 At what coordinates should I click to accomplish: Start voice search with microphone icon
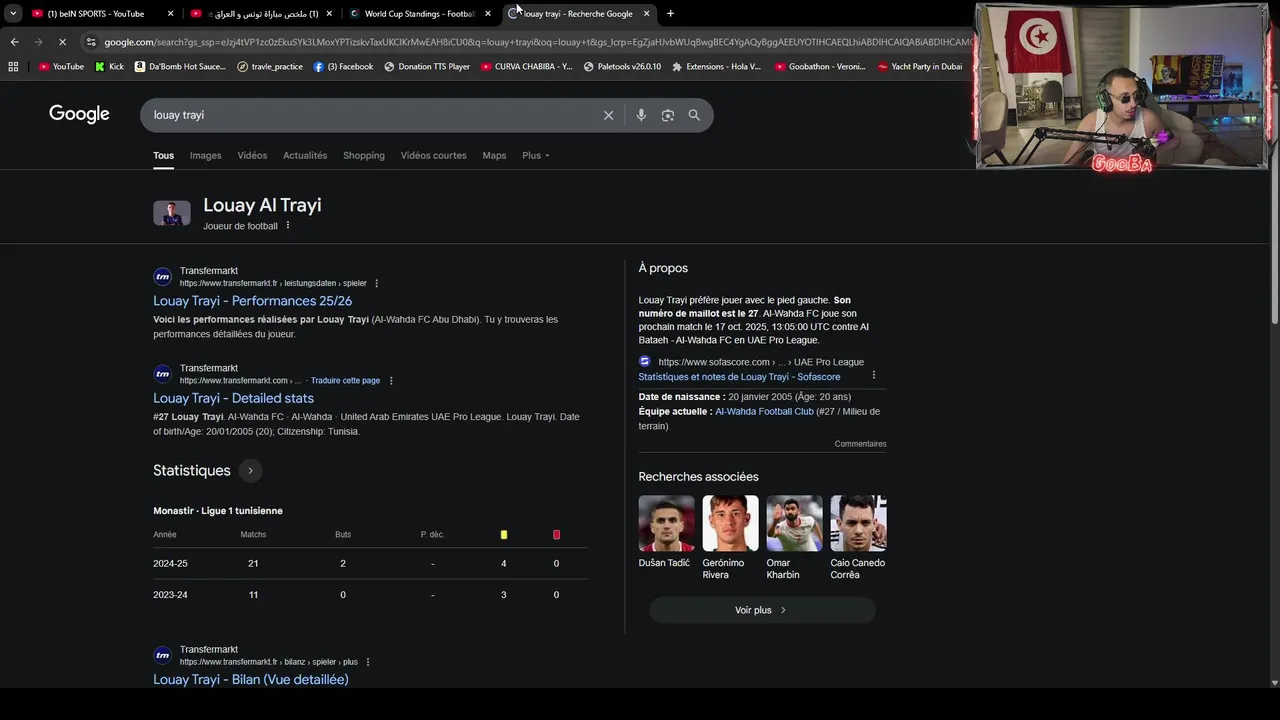pyautogui.click(x=641, y=115)
